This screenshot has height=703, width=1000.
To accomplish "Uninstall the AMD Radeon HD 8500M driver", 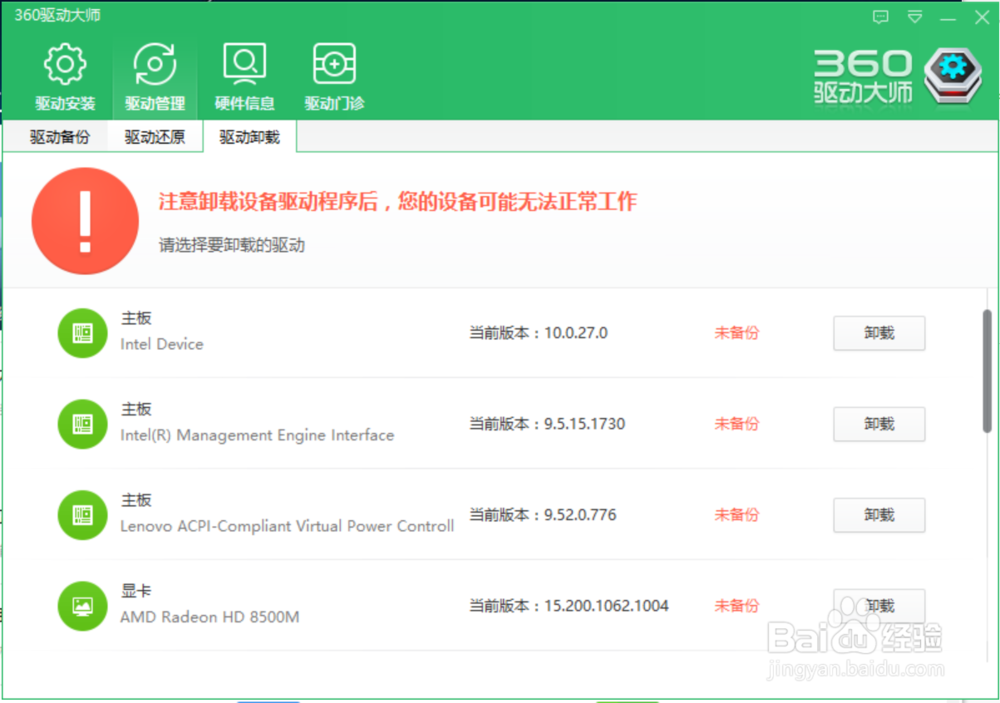I will tap(878, 606).
